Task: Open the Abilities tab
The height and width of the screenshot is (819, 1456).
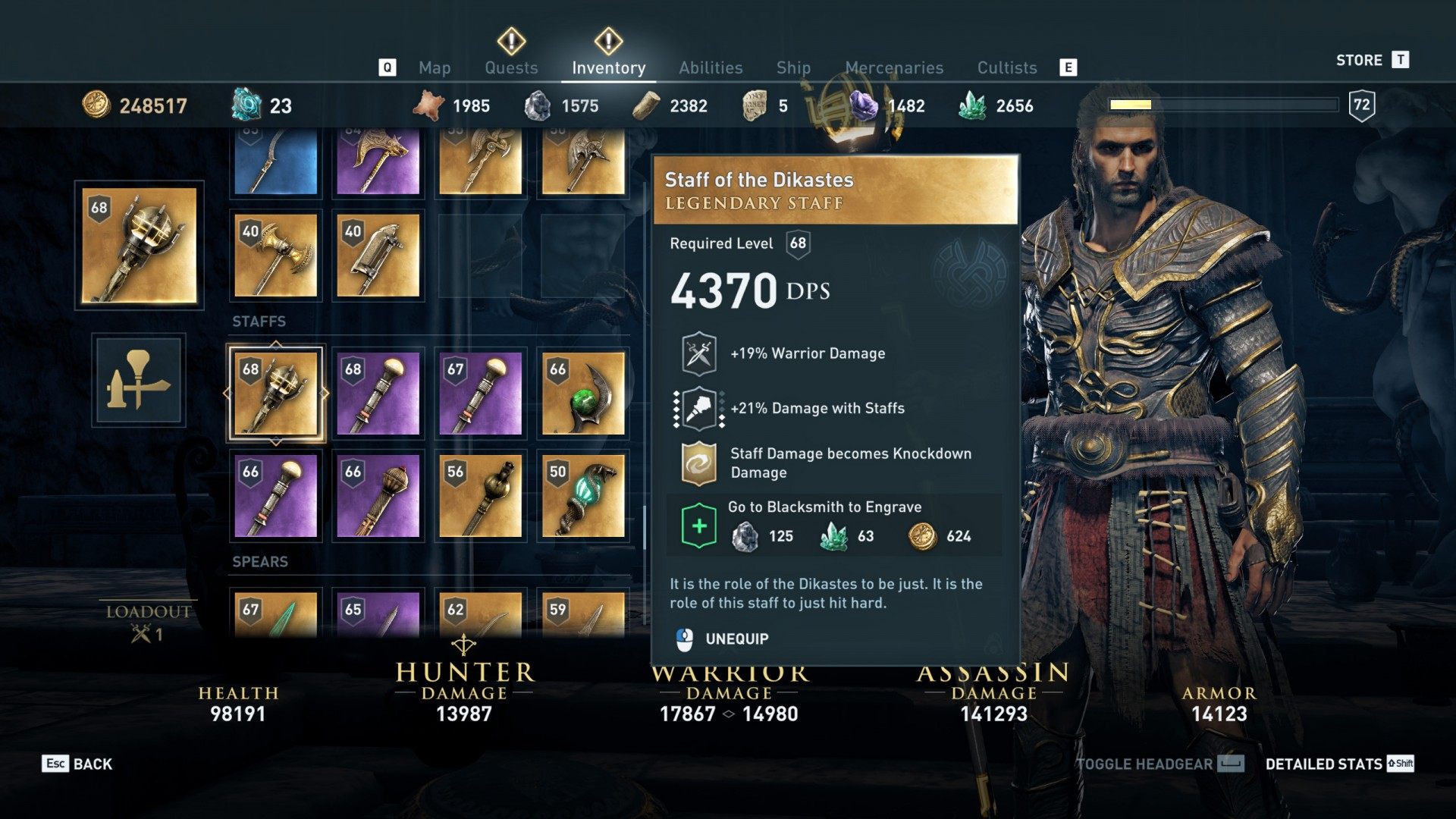Action: pyautogui.click(x=711, y=67)
